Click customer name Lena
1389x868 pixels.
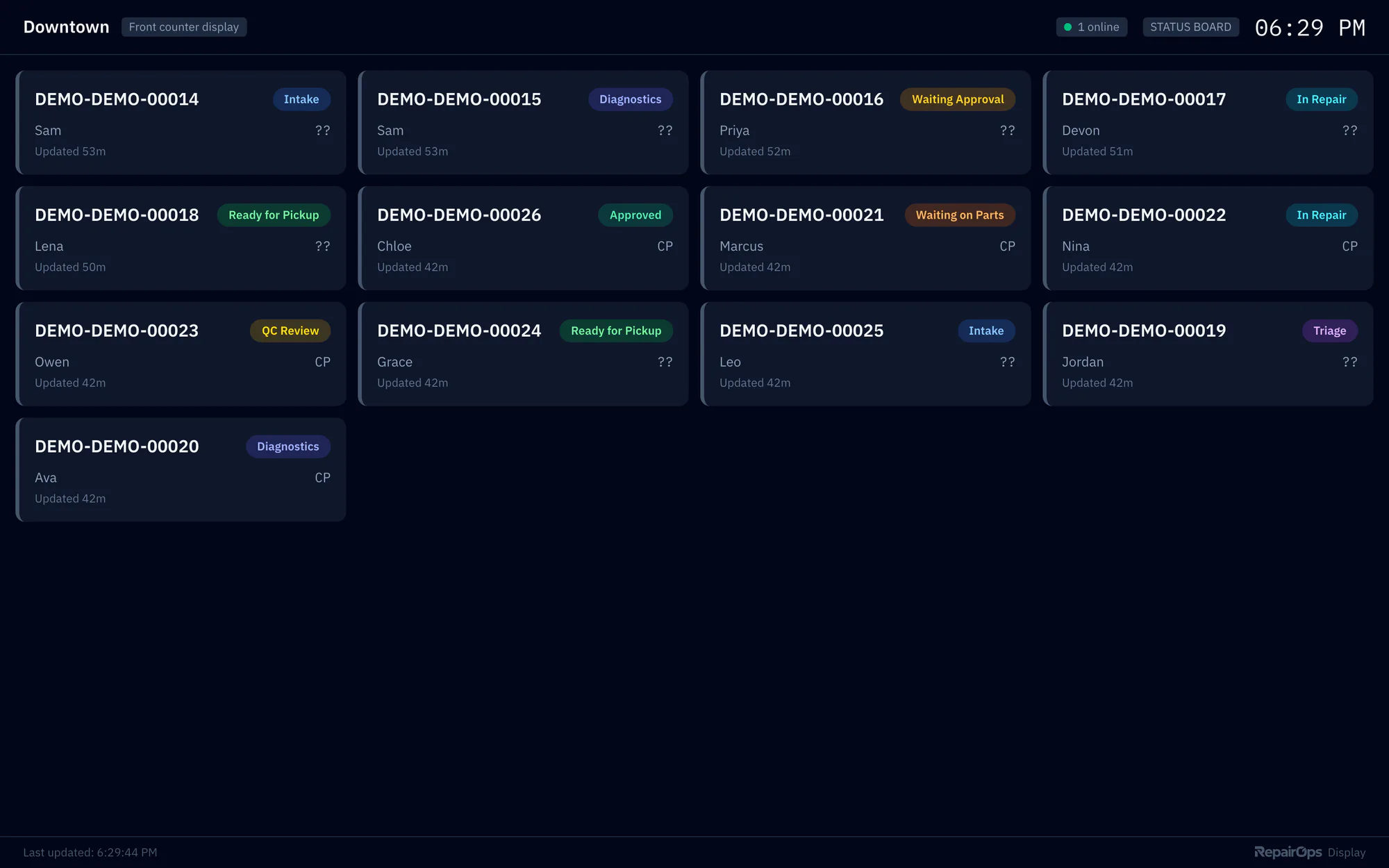point(49,247)
